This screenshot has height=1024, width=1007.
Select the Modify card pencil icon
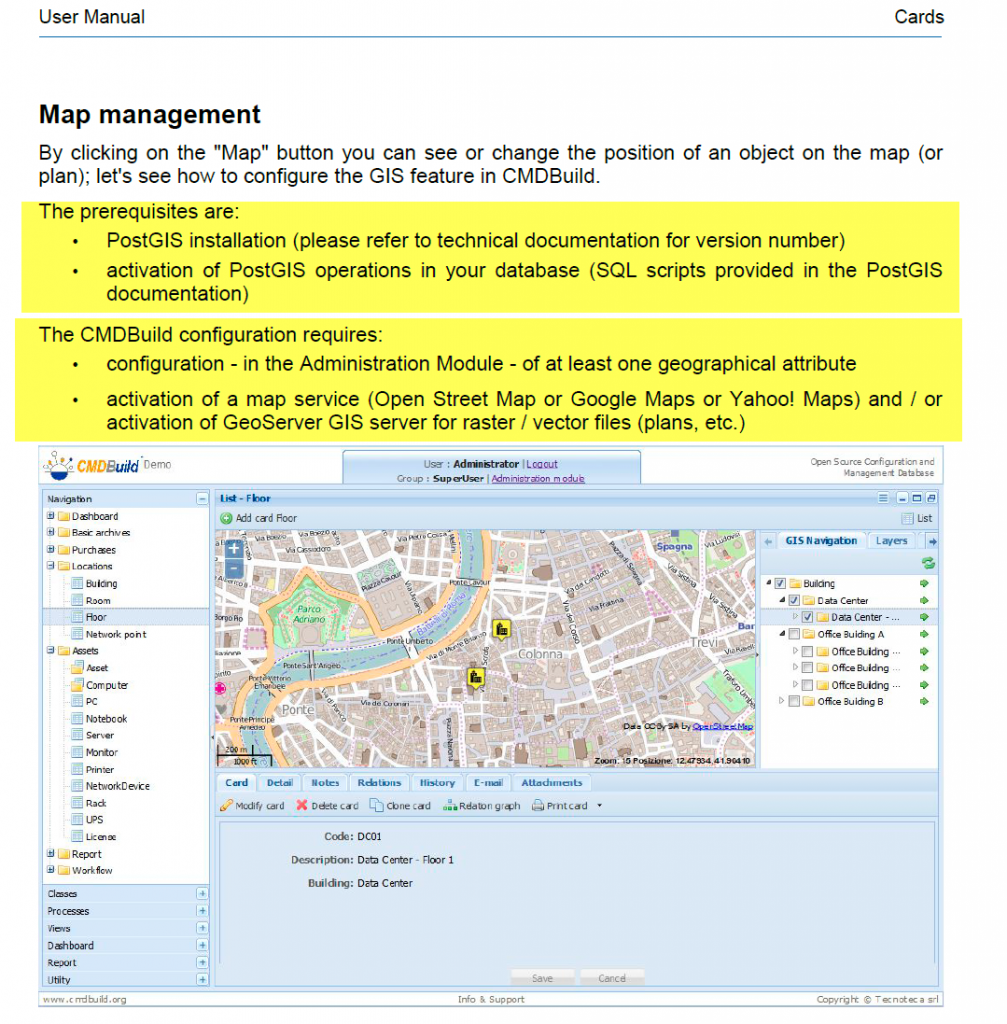coord(228,805)
